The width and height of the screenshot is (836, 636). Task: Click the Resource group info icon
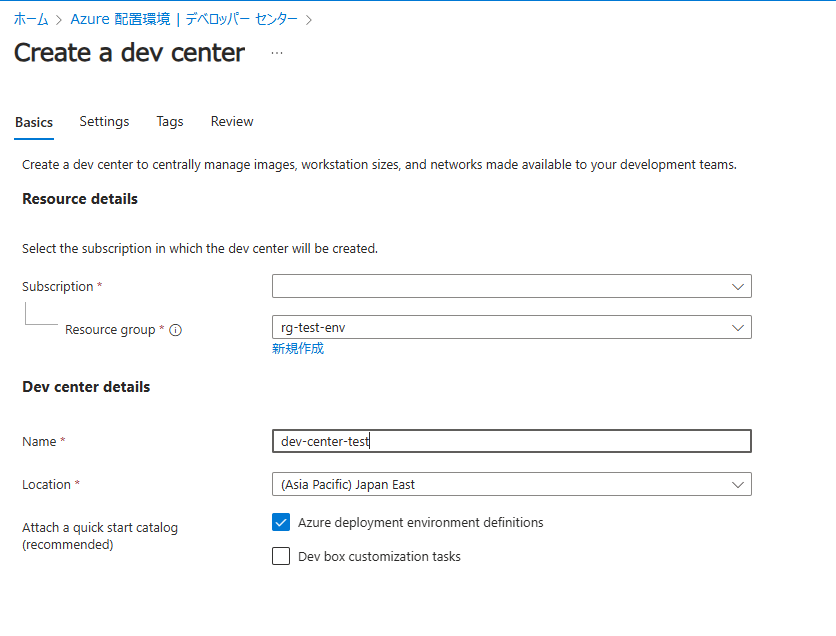tap(175, 331)
